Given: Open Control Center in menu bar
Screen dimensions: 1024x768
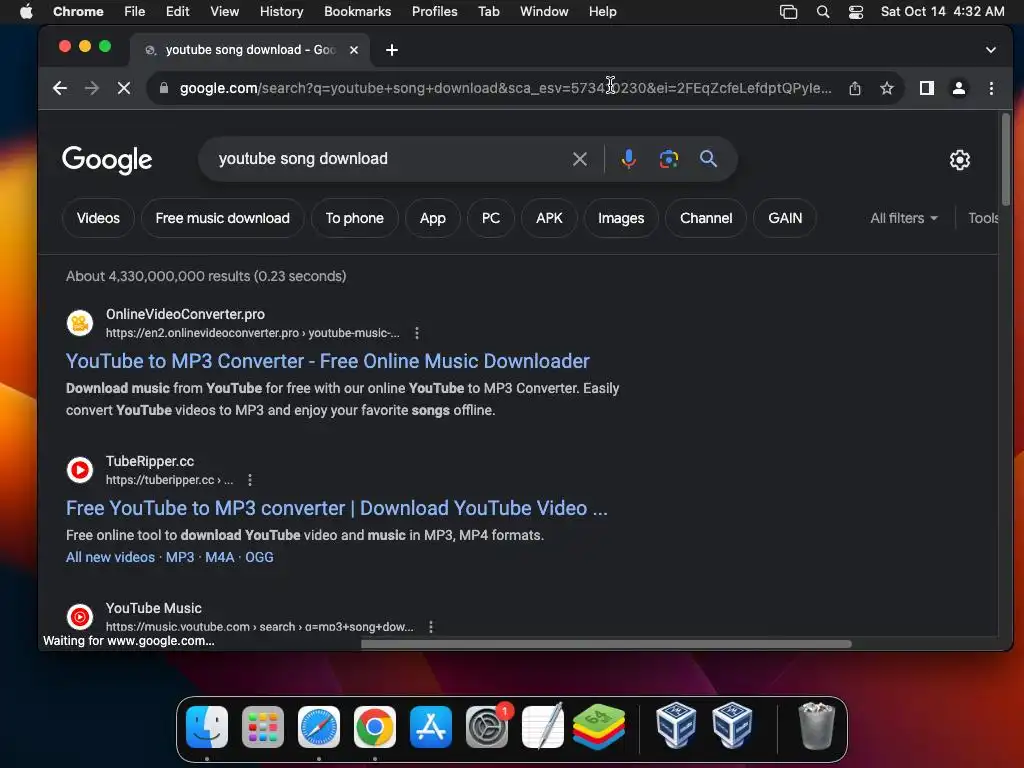Looking at the screenshot, I should [x=856, y=12].
